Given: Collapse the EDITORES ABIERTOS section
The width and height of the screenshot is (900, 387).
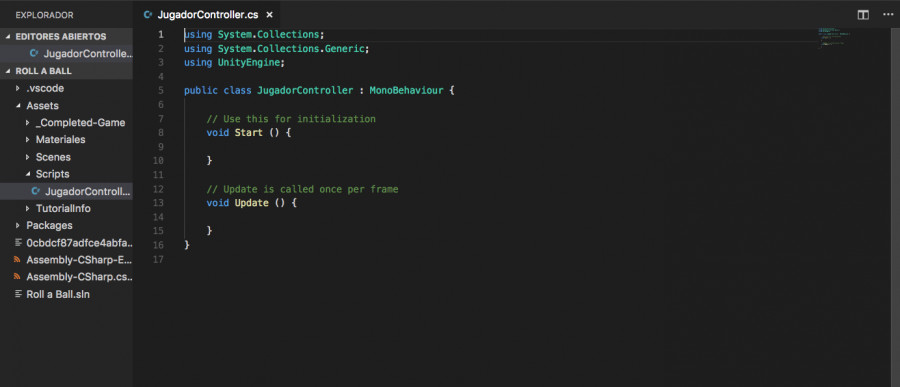Looking at the screenshot, I should (8, 36).
